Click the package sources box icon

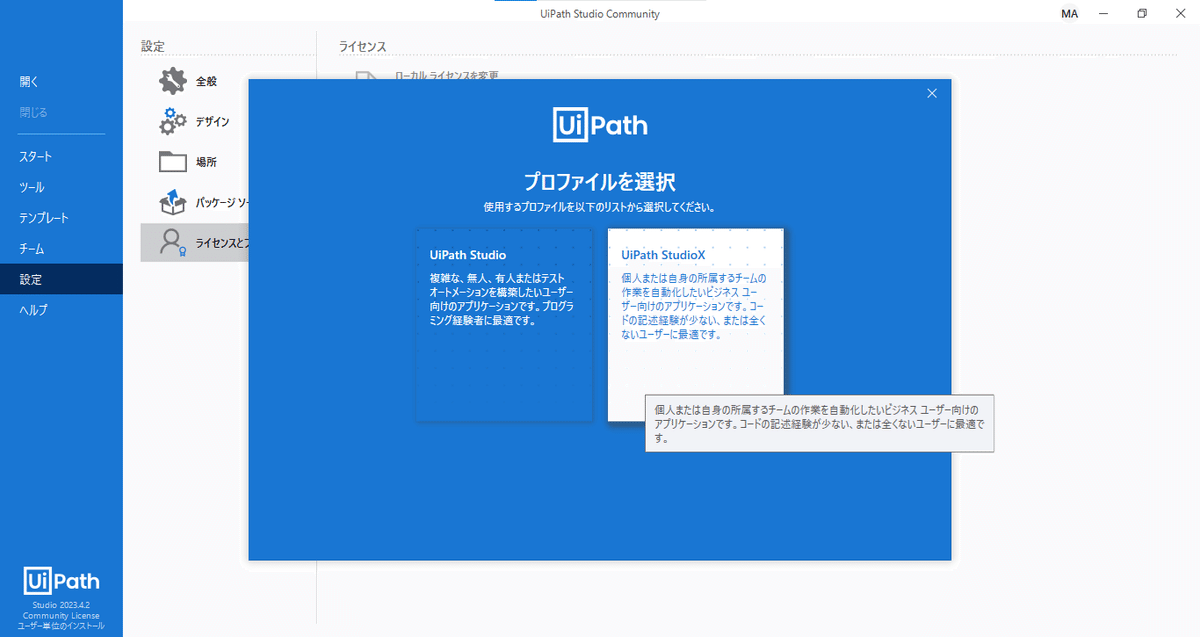click(x=173, y=202)
